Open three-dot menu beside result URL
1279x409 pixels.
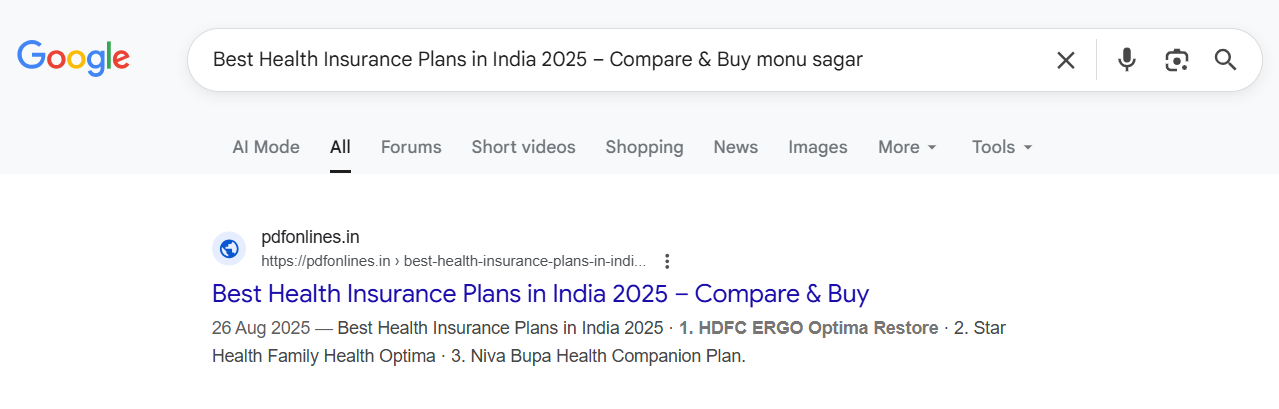click(668, 261)
